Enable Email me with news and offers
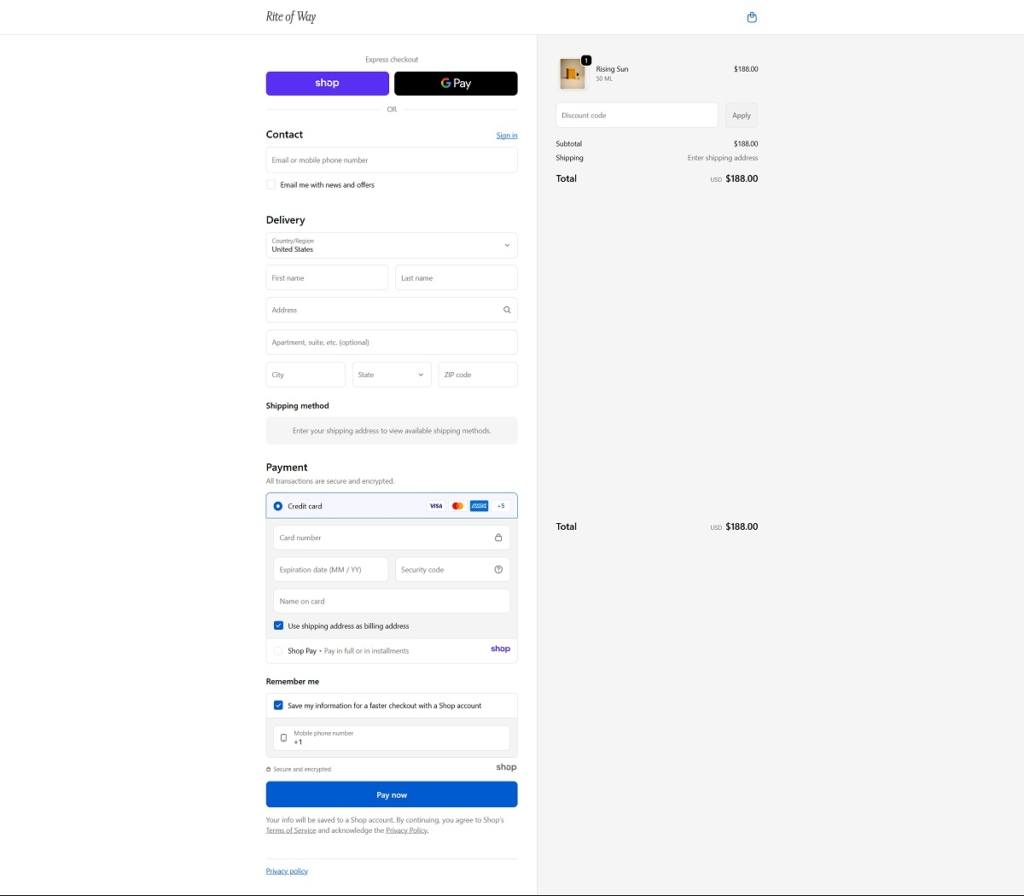The height and width of the screenshot is (896, 1024). 271,185
